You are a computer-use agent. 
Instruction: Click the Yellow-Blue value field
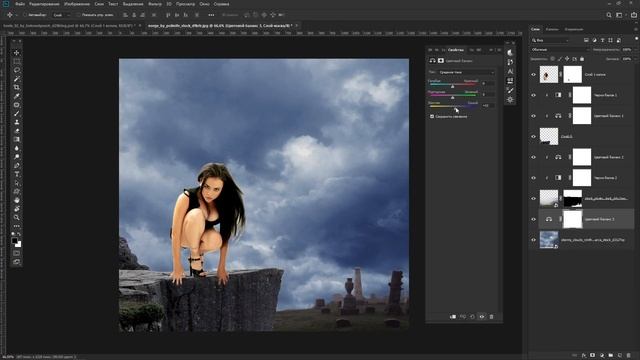click(x=487, y=105)
